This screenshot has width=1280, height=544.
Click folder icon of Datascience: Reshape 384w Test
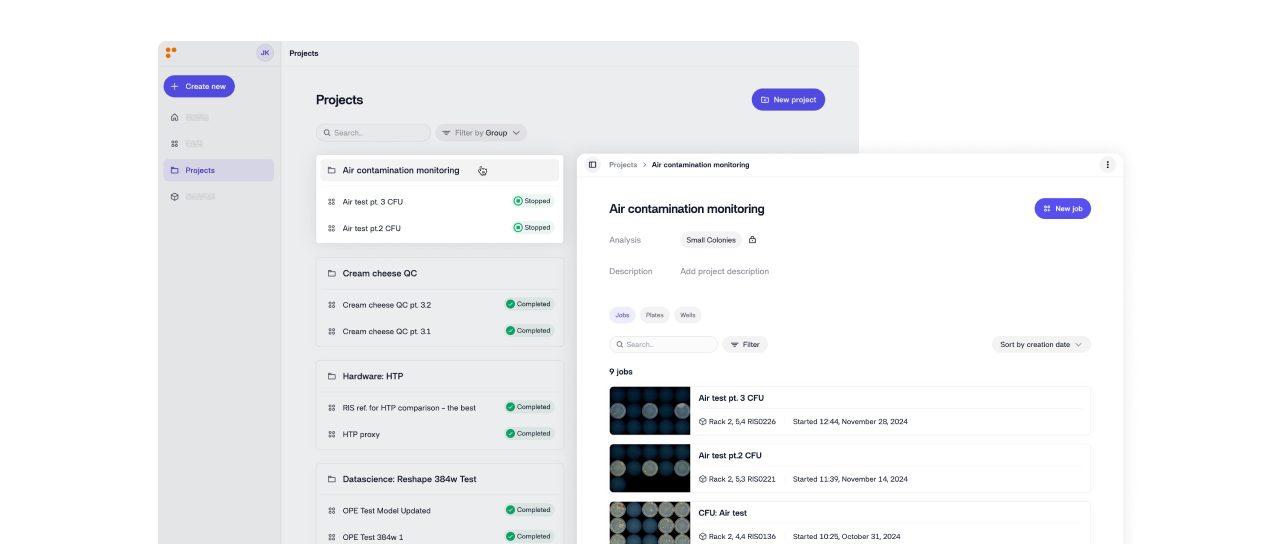(x=332, y=479)
